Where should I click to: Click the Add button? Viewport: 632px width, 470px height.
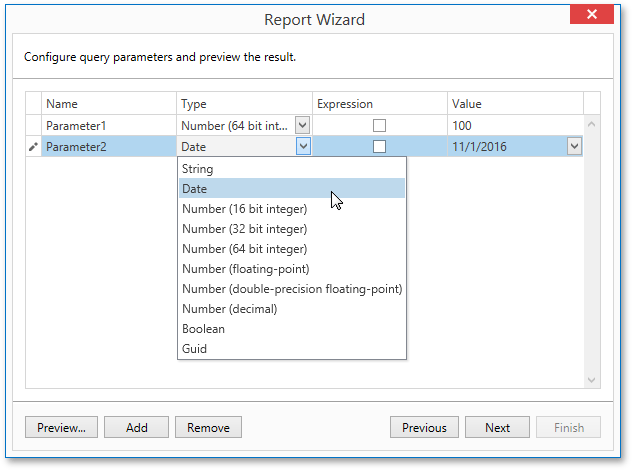point(137,427)
